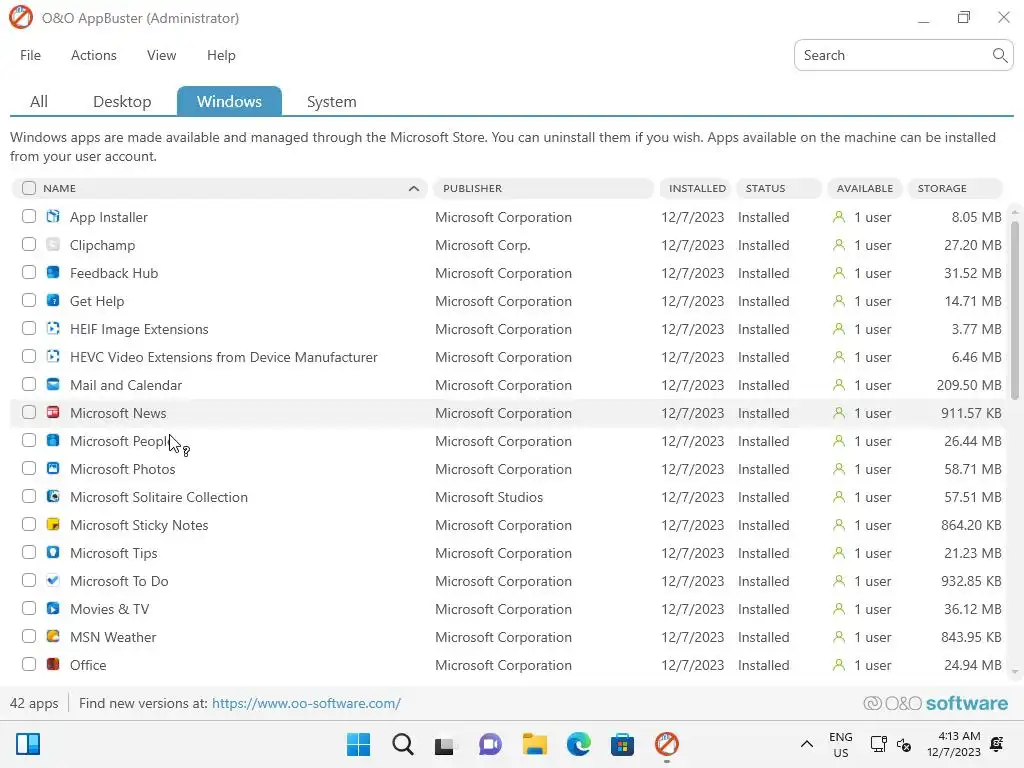Click the Clipchamp app icon

coord(53,244)
